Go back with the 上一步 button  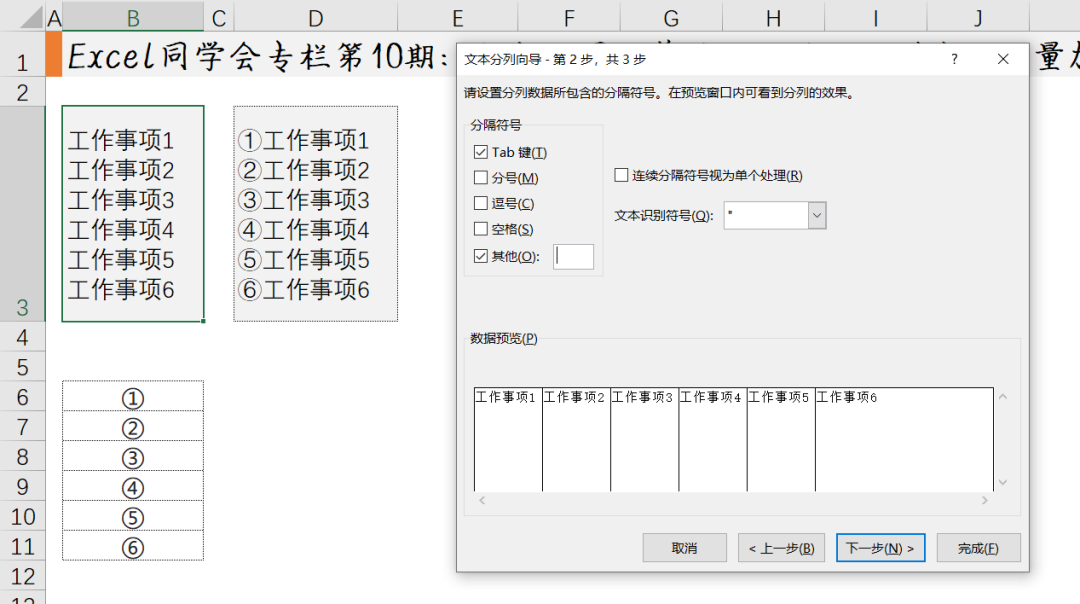(782, 548)
